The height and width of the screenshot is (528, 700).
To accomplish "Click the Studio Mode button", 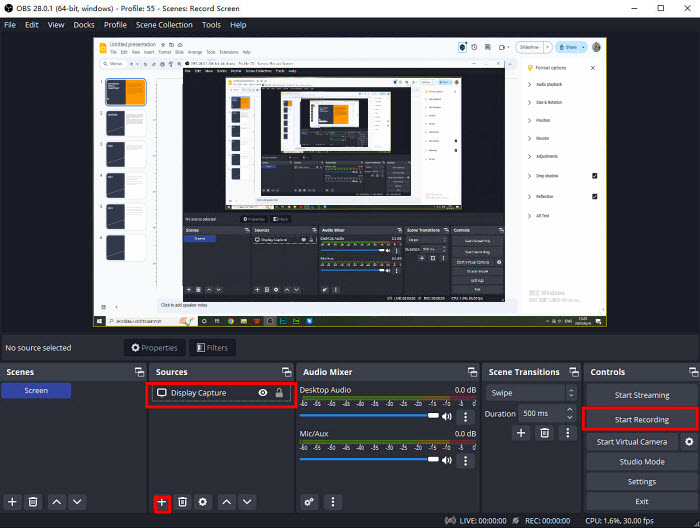I will coord(641,461).
